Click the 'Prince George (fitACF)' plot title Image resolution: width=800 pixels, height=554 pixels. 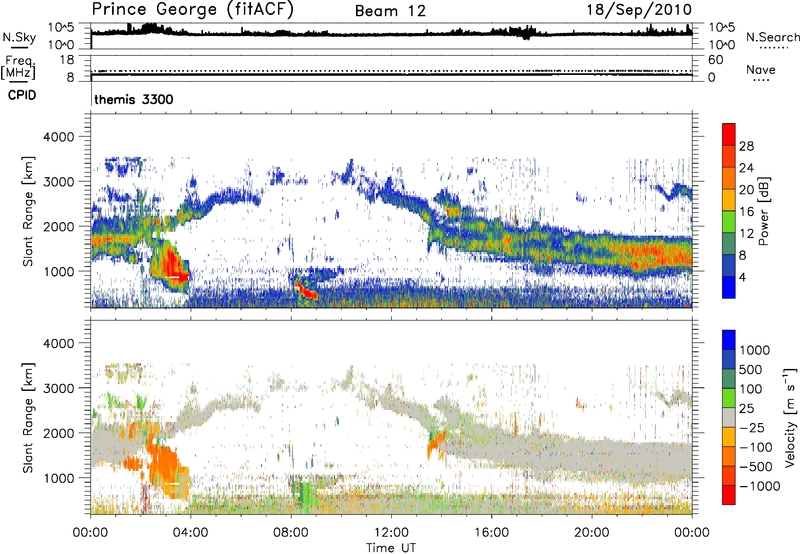[x=193, y=10]
